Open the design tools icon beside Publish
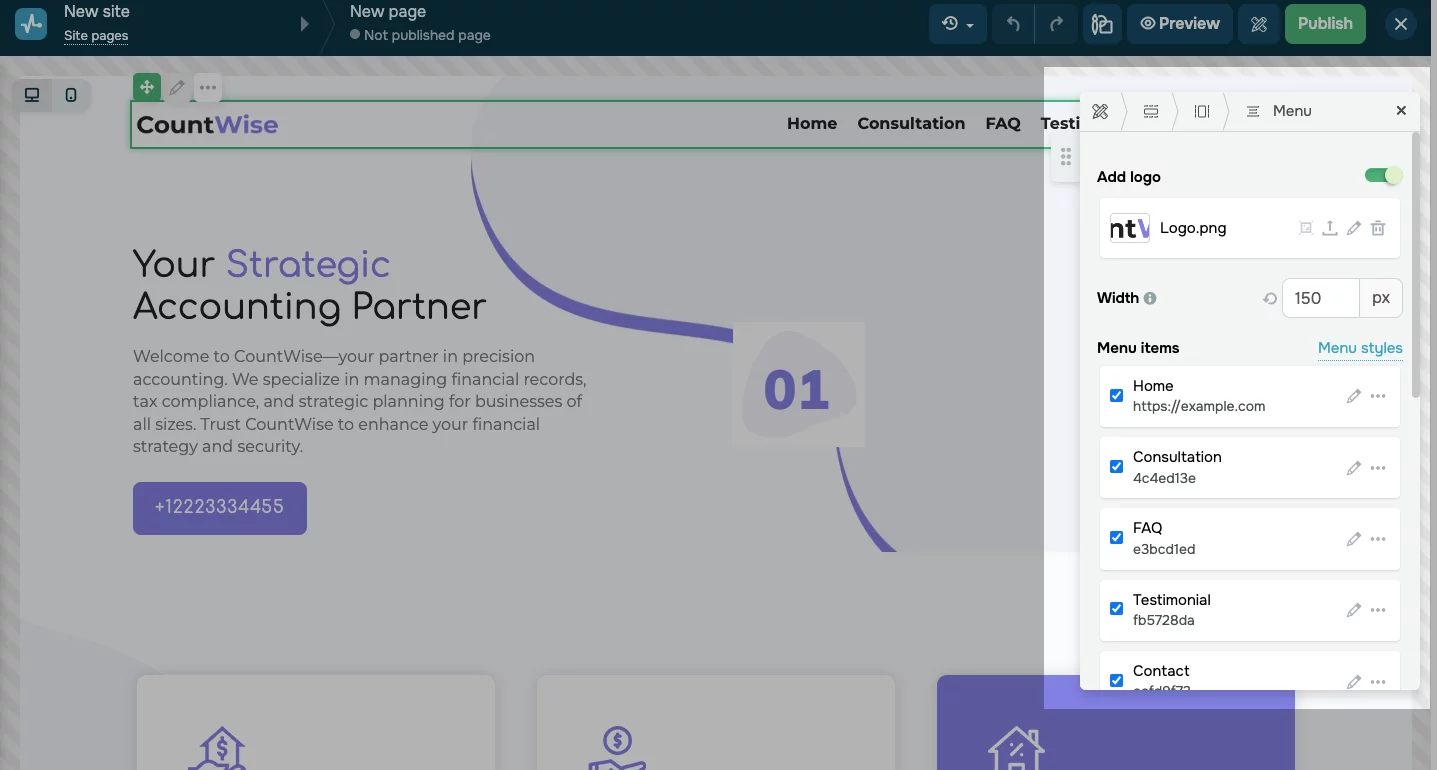The height and width of the screenshot is (770, 1437). tap(1259, 24)
